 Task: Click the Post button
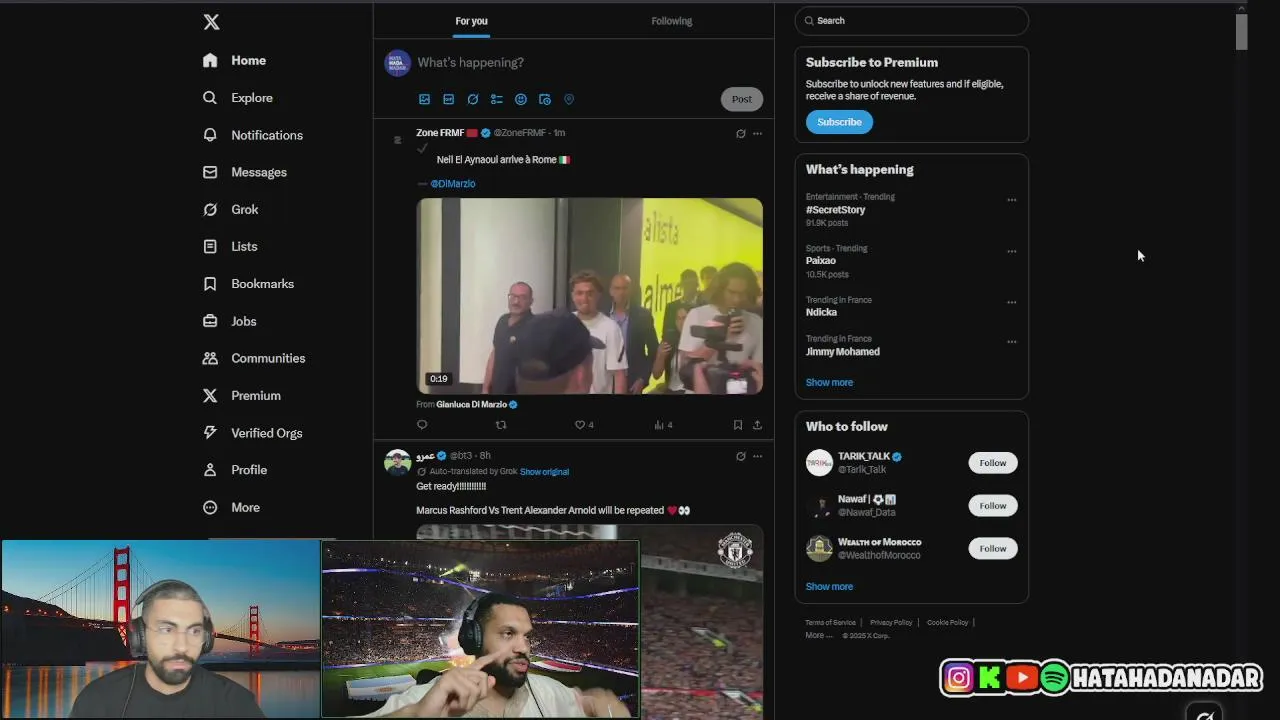pos(742,99)
